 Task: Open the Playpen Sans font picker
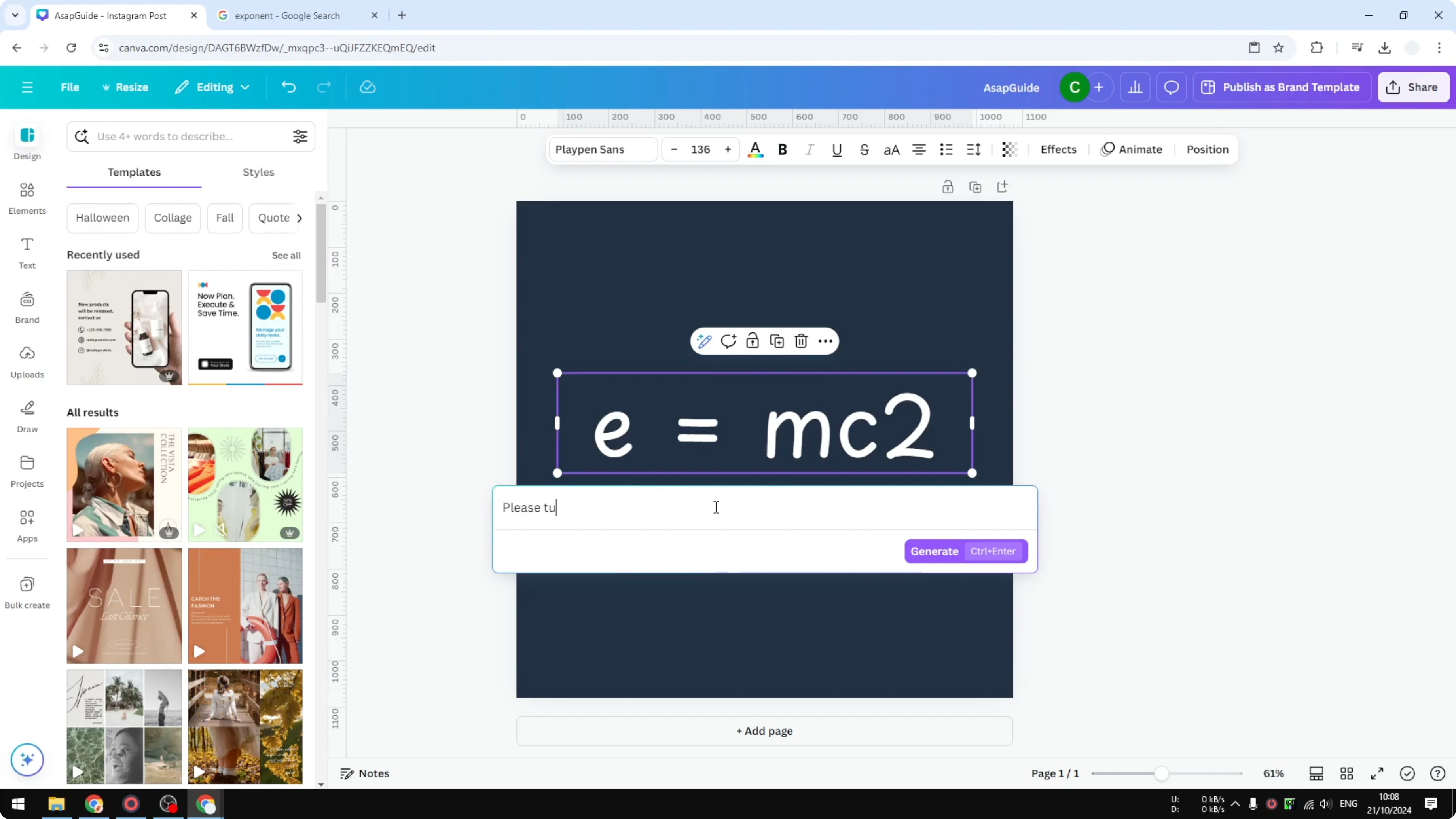click(602, 149)
